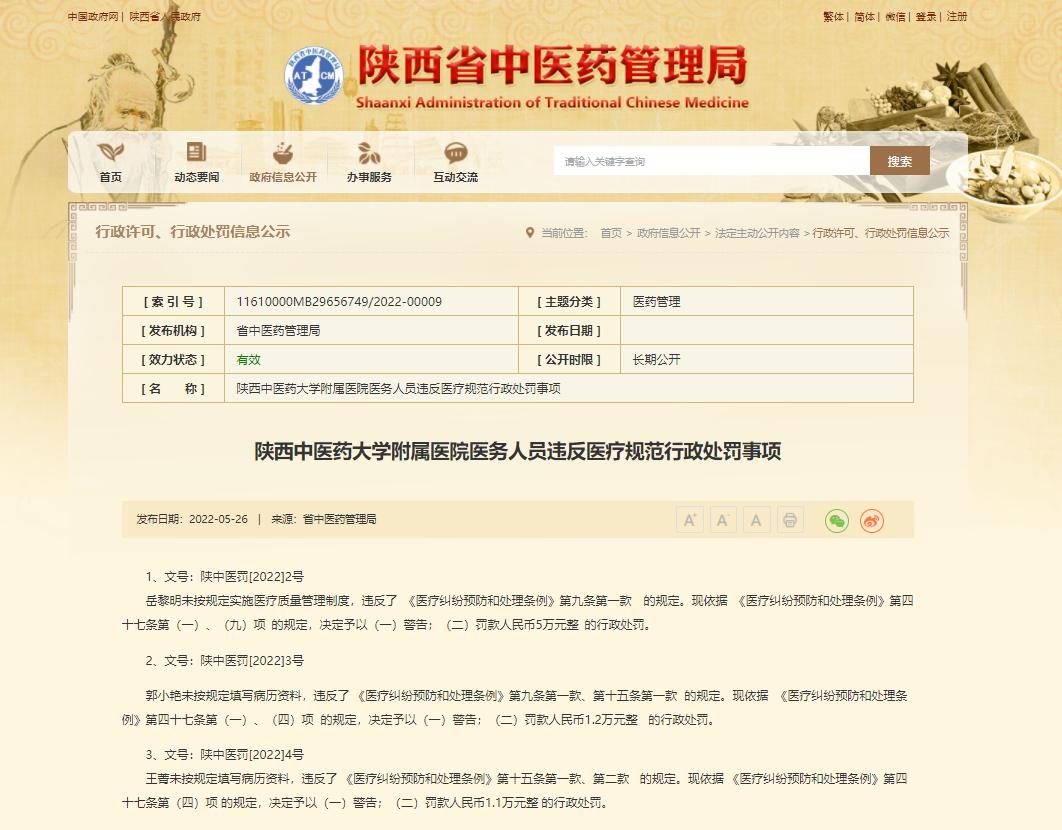Go to 法定主动公开内容 in breadcrumb
Image resolution: width=1062 pixels, height=830 pixels.
click(x=757, y=233)
